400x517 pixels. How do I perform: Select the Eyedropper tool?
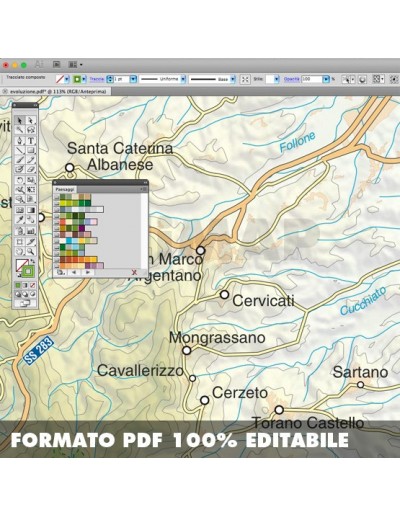tap(20, 220)
